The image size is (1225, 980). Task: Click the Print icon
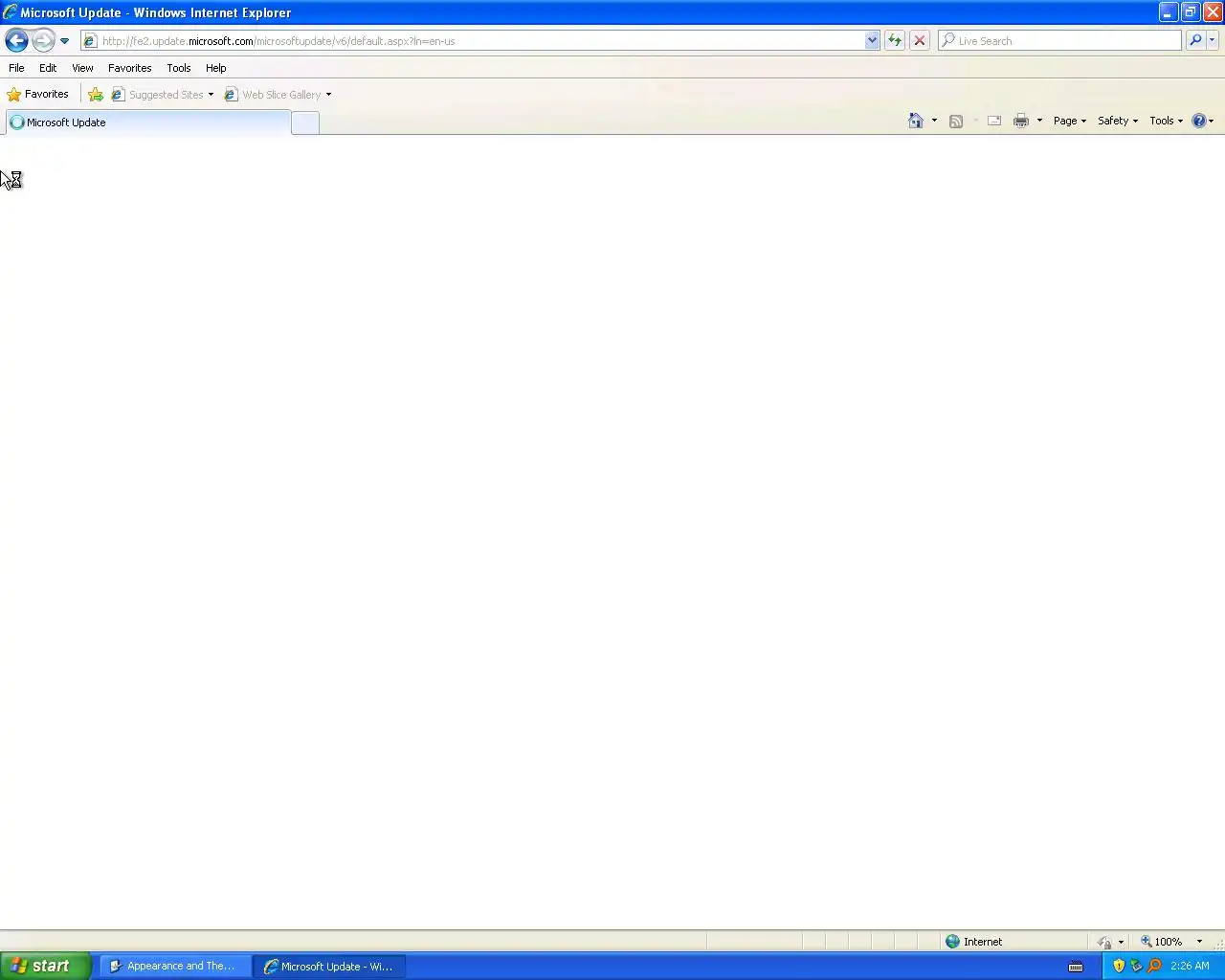tap(1021, 121)
